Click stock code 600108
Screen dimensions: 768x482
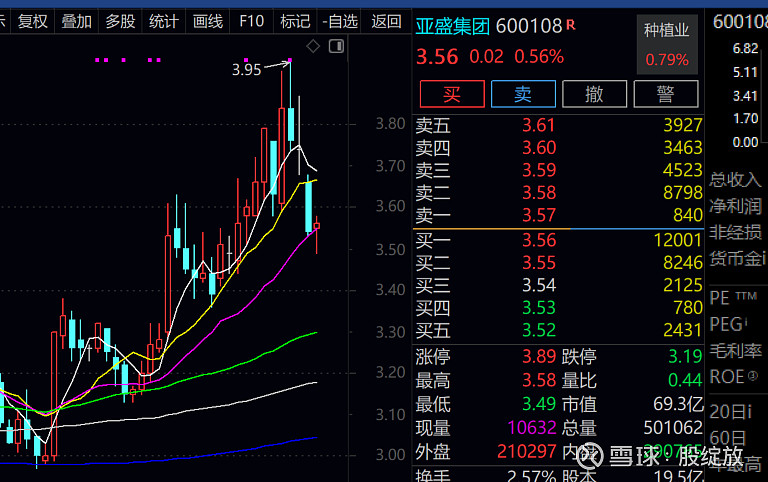529,26
